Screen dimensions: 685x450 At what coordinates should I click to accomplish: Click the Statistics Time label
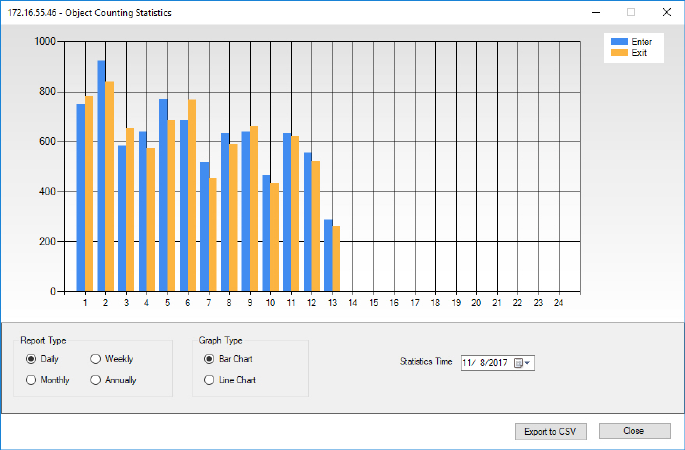(x=426, y=361)
